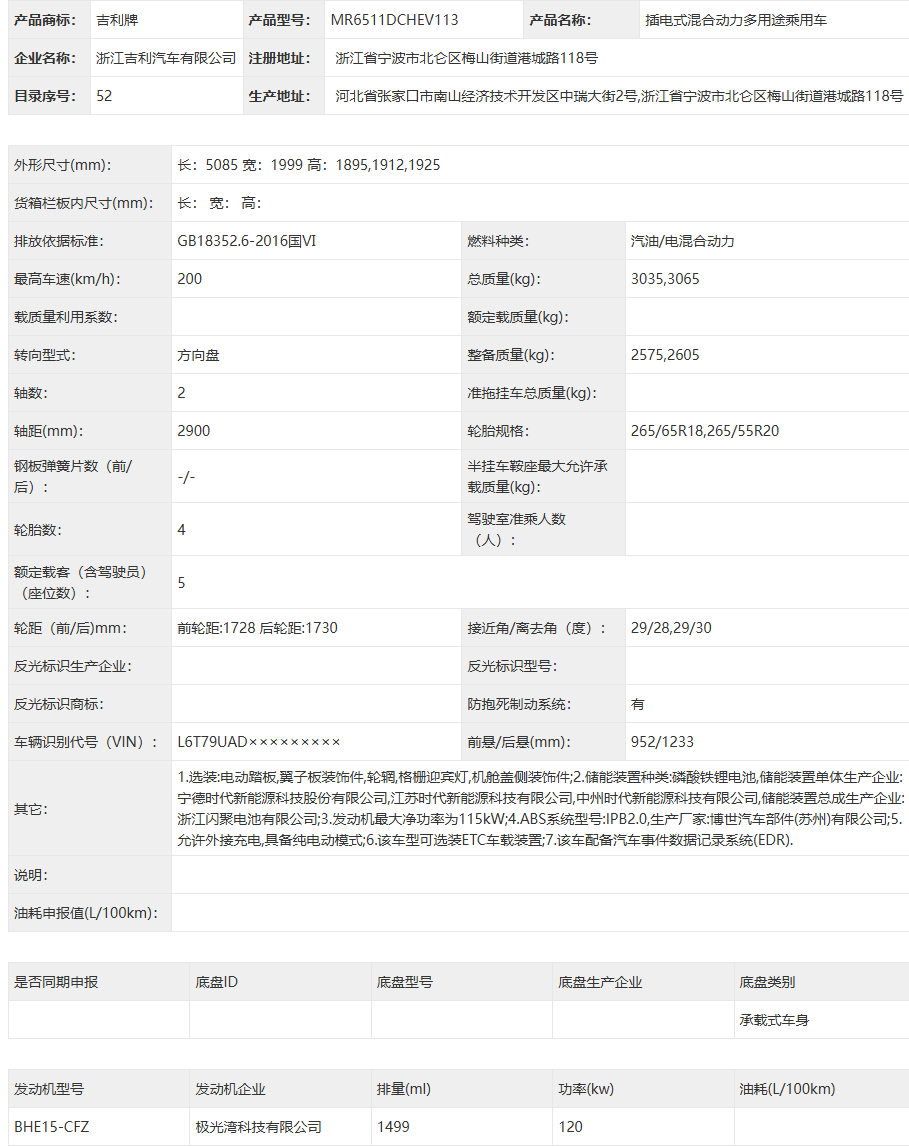
Task: Select production address starting 河北省张家口市
Action: coord(619,96)
